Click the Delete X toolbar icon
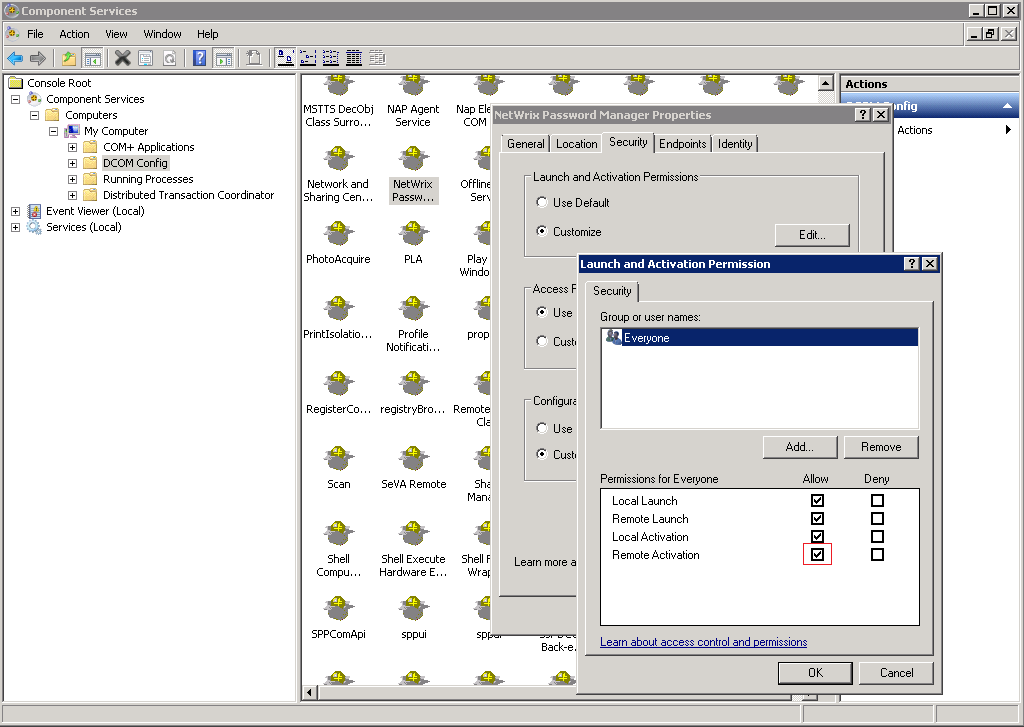This screenshot has width=1024, height=727. click(122, 58)
